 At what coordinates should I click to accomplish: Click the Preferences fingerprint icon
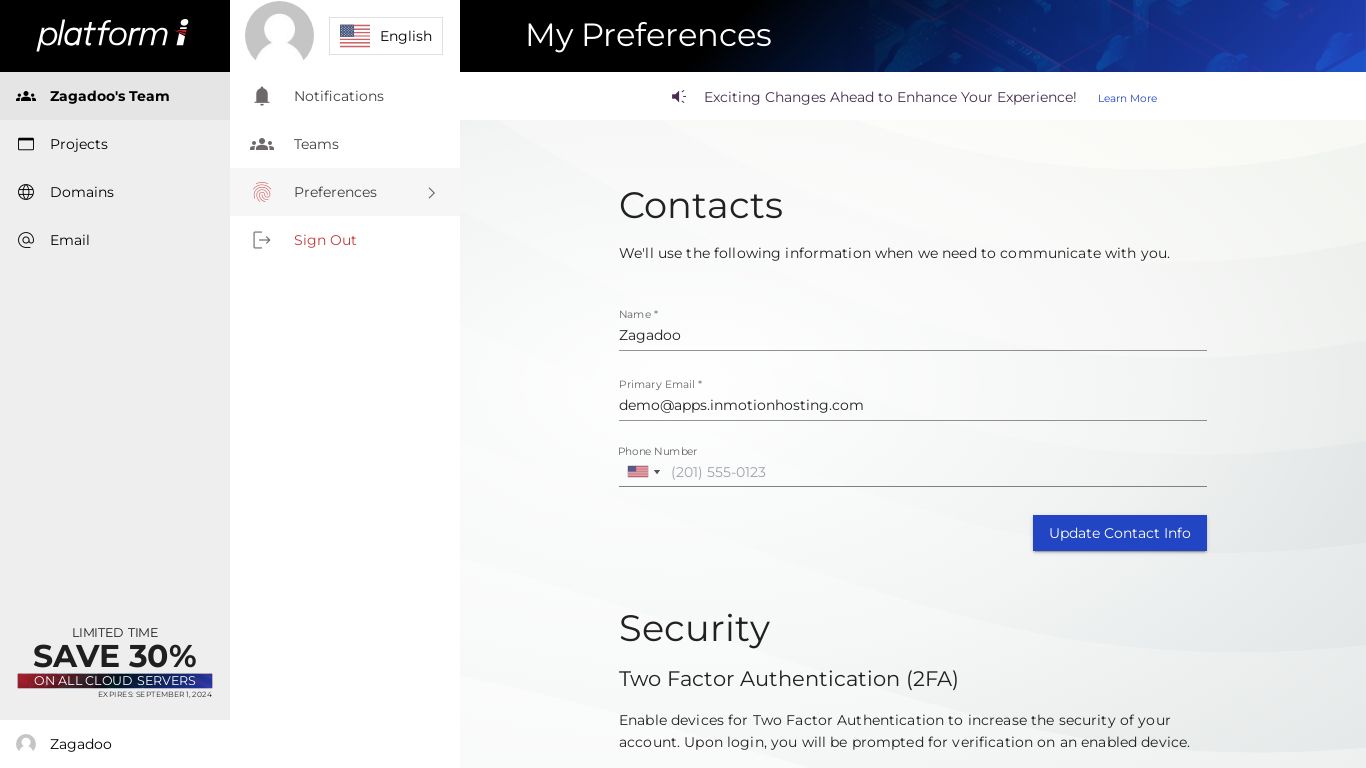coord(262,192)
